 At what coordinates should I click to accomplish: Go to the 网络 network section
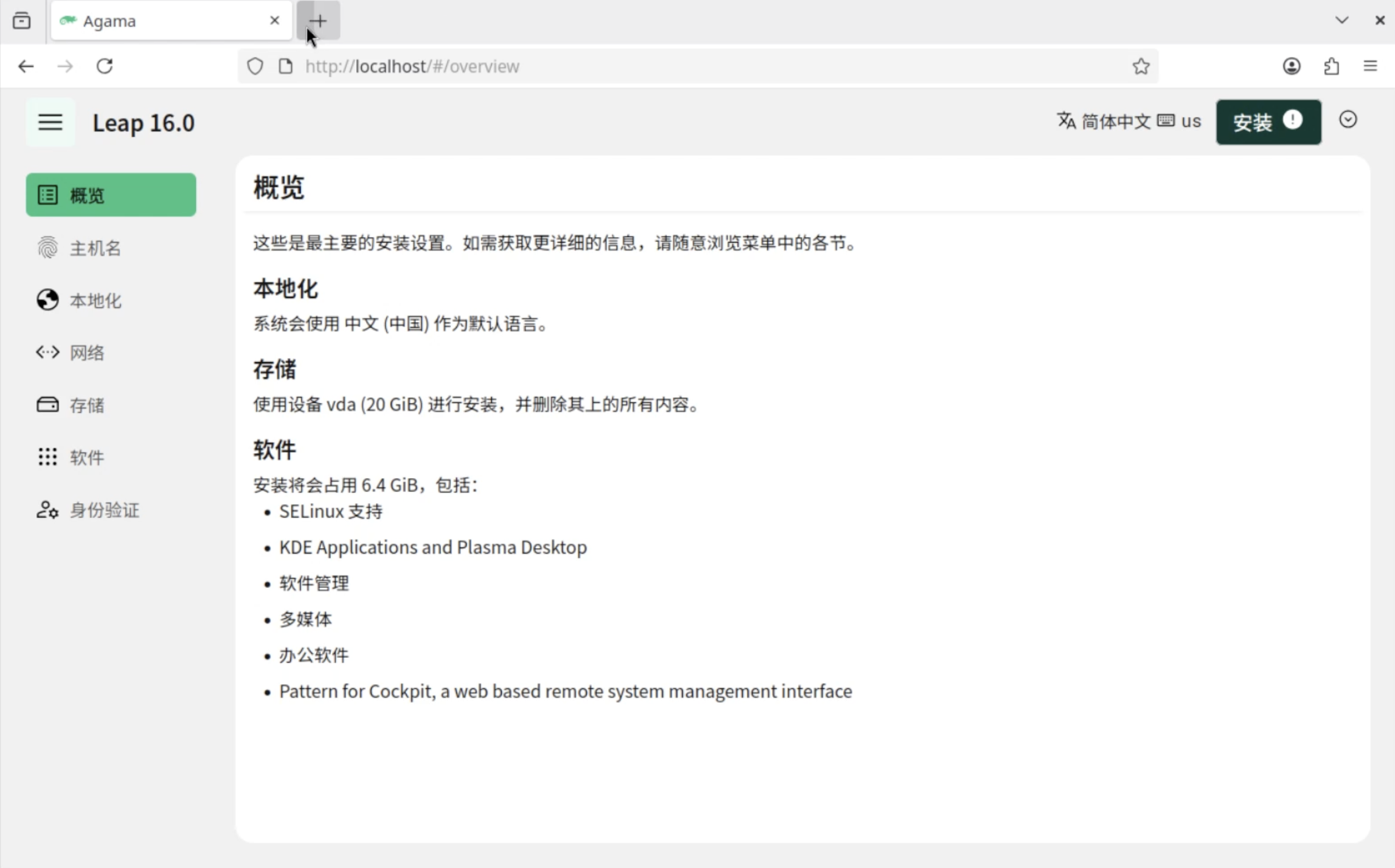pos(86,352)
